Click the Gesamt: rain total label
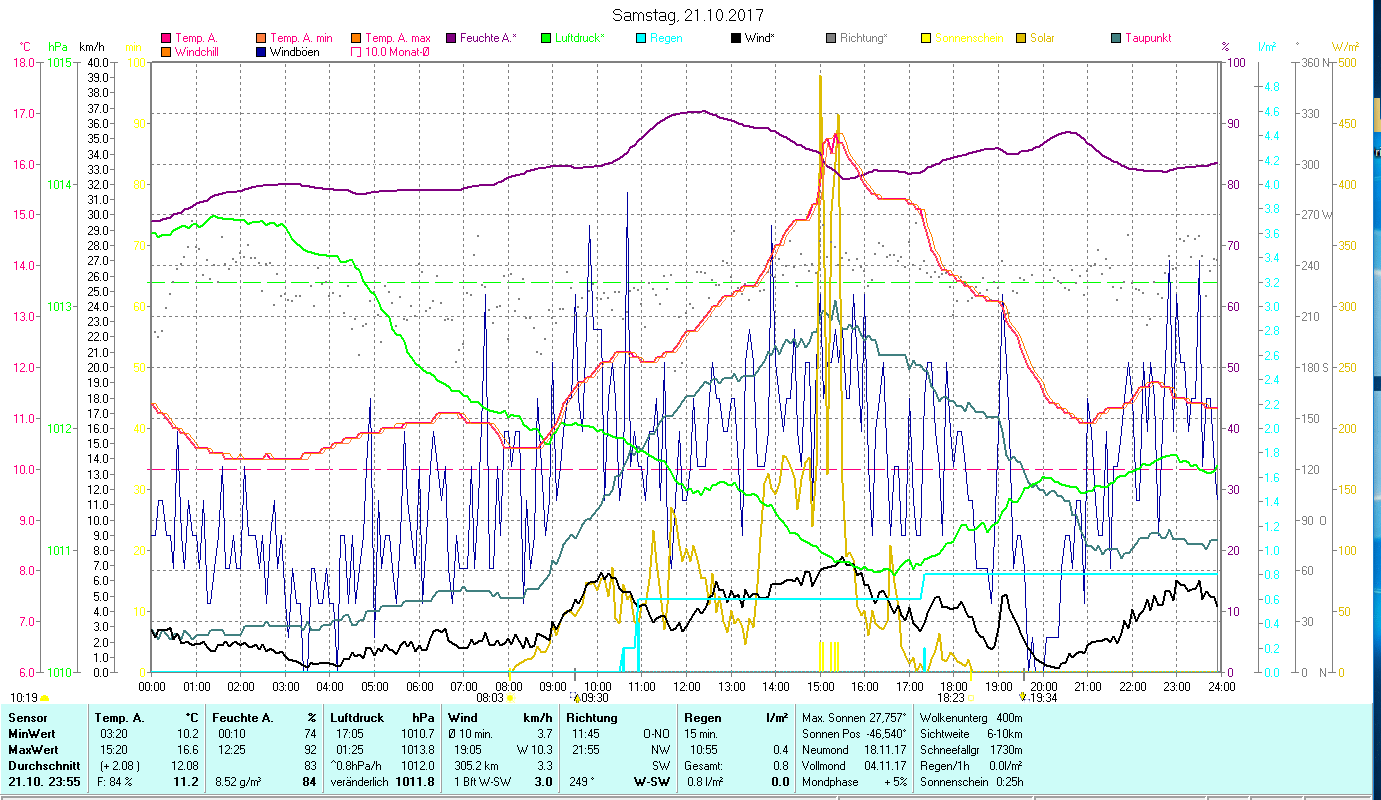 coord(705,766)
